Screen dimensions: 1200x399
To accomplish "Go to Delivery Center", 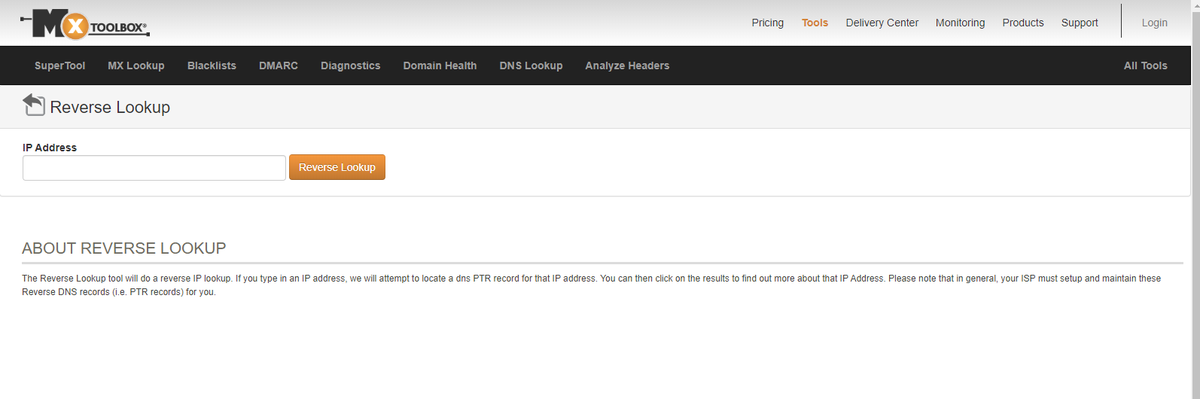I will [x=882, y=23].
